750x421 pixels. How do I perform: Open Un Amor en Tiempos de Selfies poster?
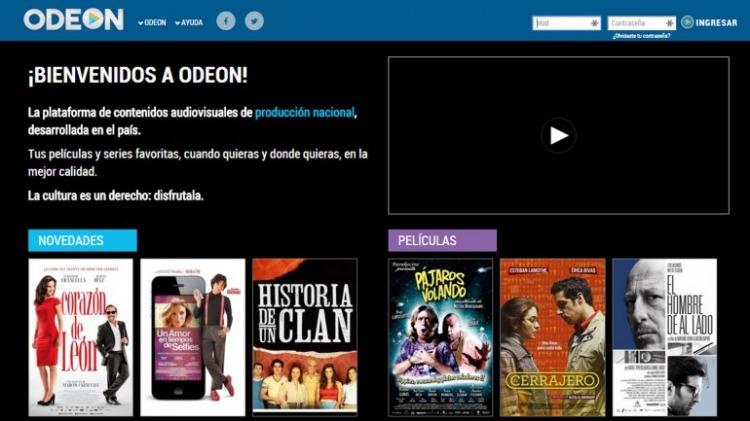[x=193, y=337]
